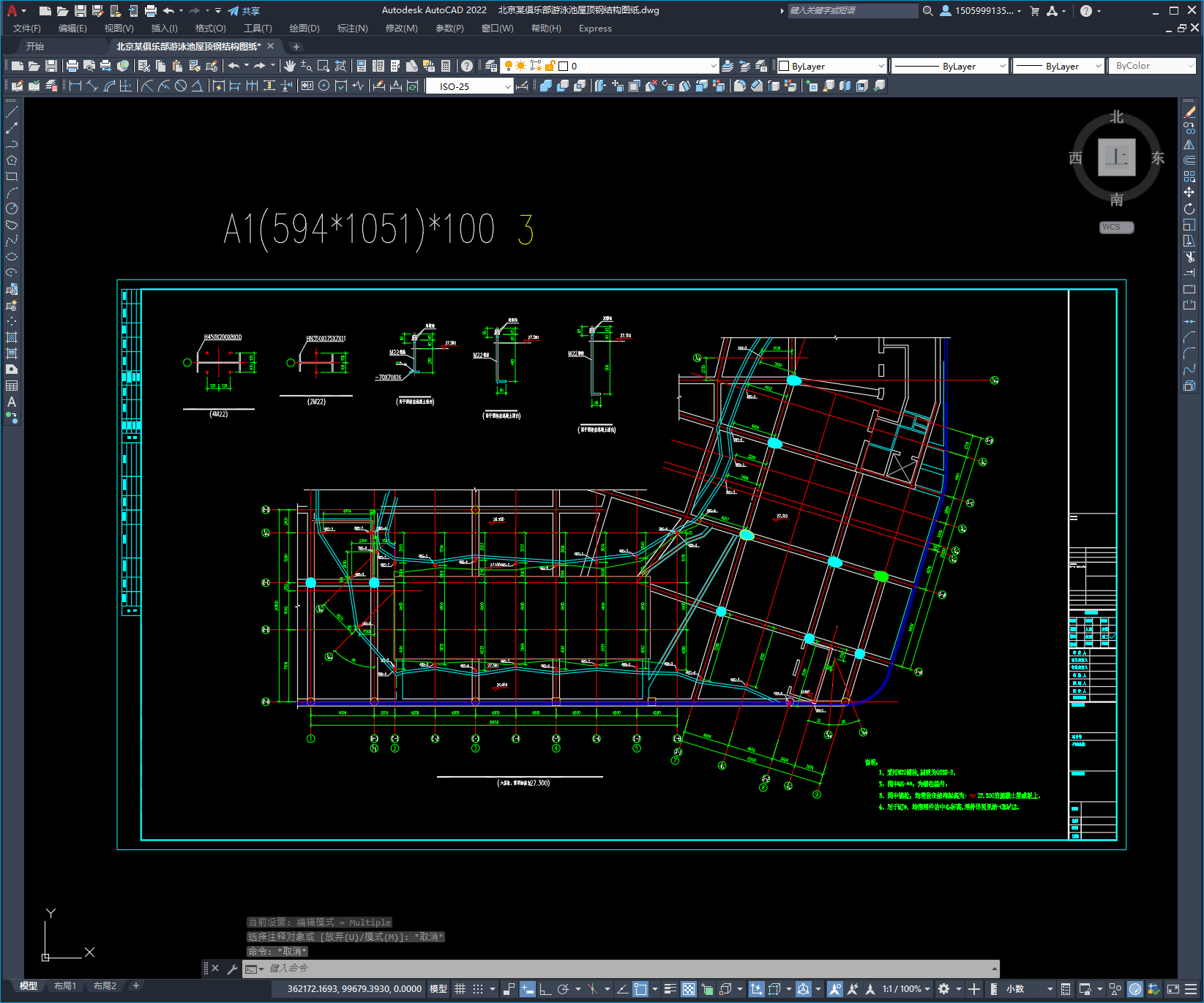Click the Save icon in quick access toolbar
Image resolution: width=1204 pixels, height=1003 pixels.
[x=81, y=11]
